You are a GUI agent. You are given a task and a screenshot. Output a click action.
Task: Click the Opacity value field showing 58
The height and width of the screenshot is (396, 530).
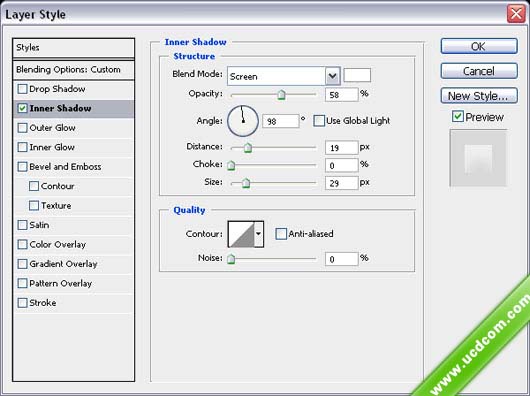(x=341, y=95)
